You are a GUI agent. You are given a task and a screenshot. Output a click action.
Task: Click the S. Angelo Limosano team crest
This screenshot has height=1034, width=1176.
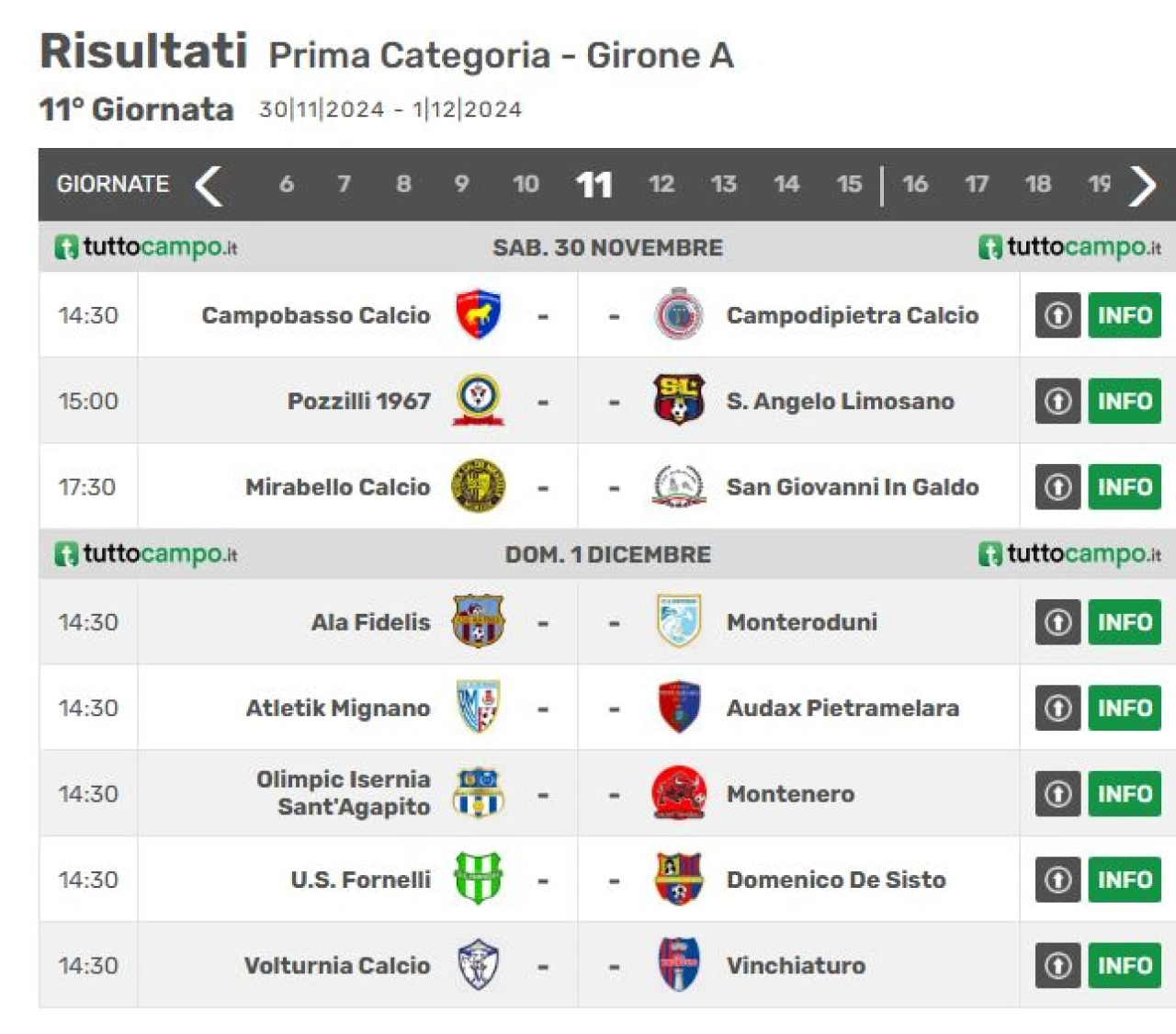679,401
